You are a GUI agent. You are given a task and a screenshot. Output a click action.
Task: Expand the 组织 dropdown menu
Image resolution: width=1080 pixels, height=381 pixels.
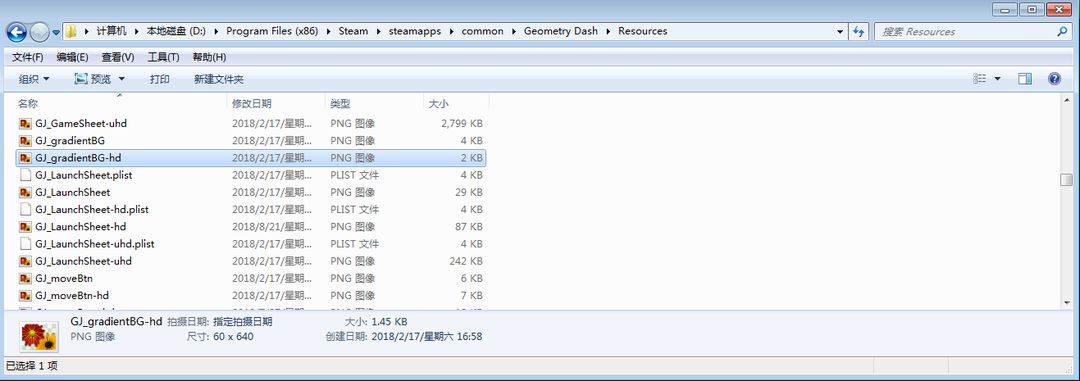[34, 79]
